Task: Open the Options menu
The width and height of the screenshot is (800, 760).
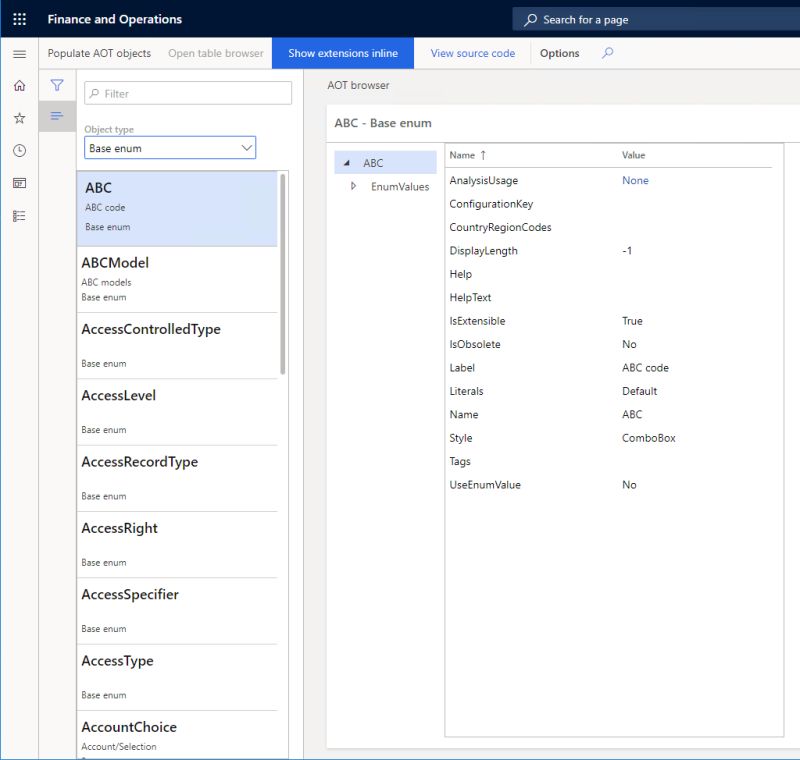Action: (x=559, y=53)
